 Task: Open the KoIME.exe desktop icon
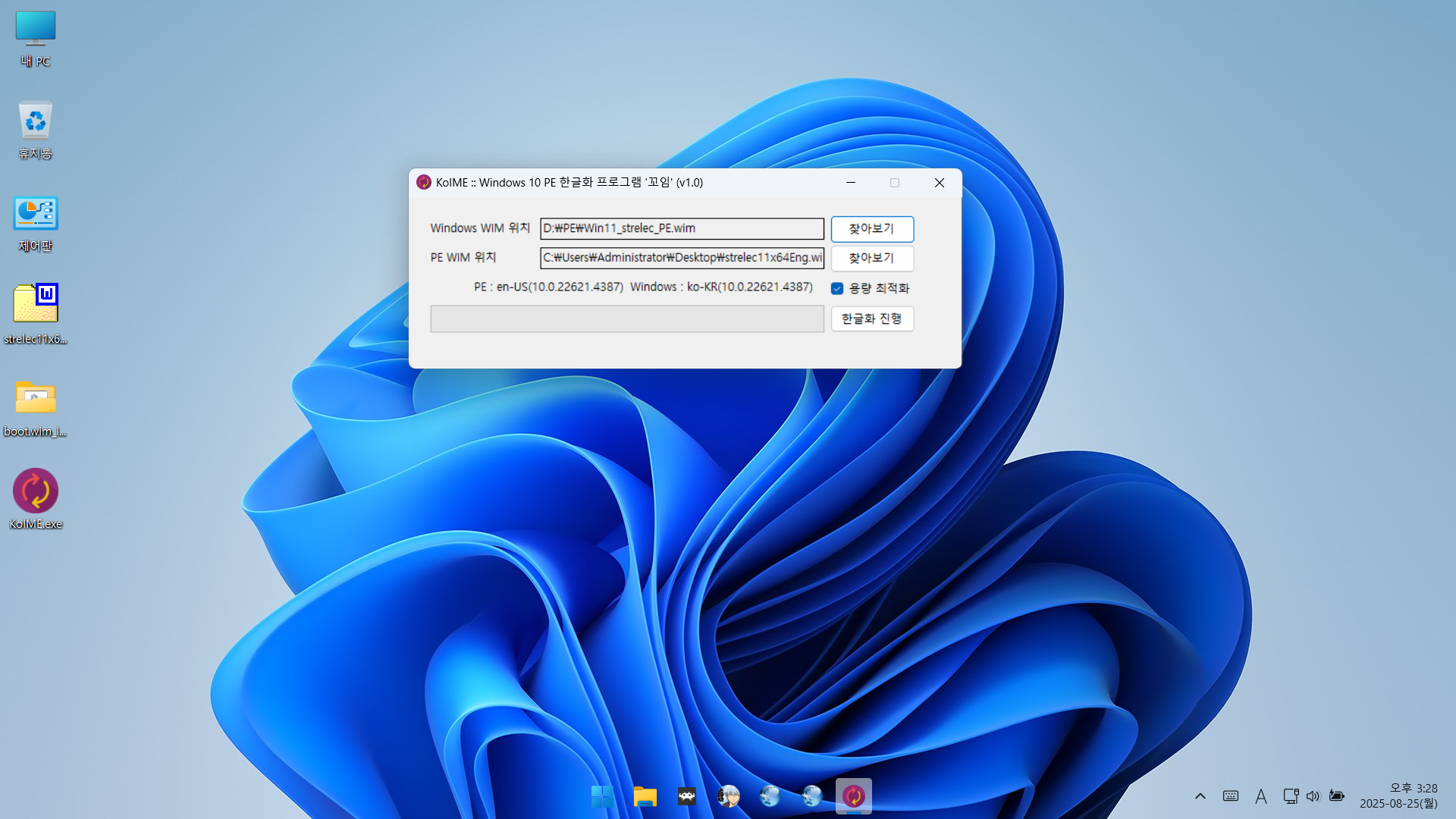(x=35, y=491)
